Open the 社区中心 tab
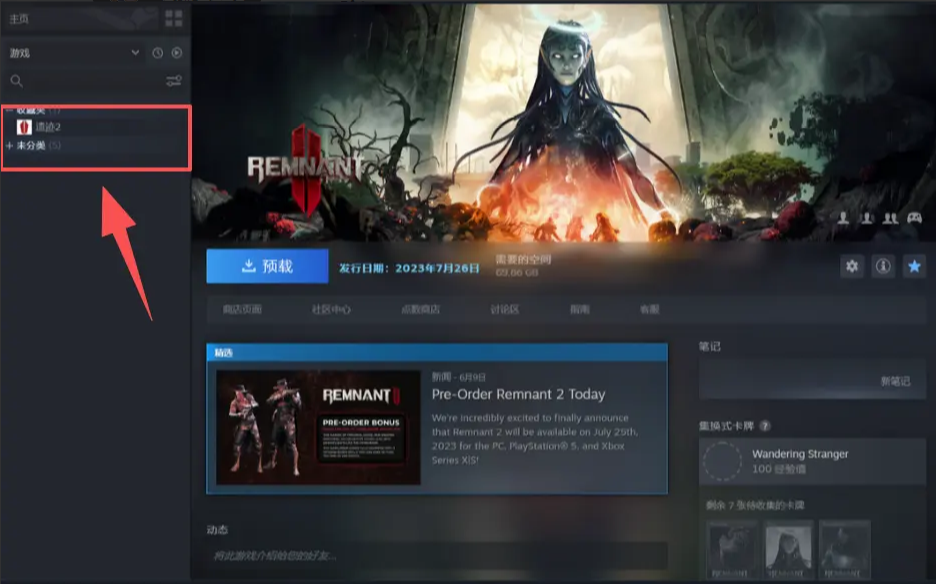The width and height of the screenshot is (936, 584). pos(331,310)
